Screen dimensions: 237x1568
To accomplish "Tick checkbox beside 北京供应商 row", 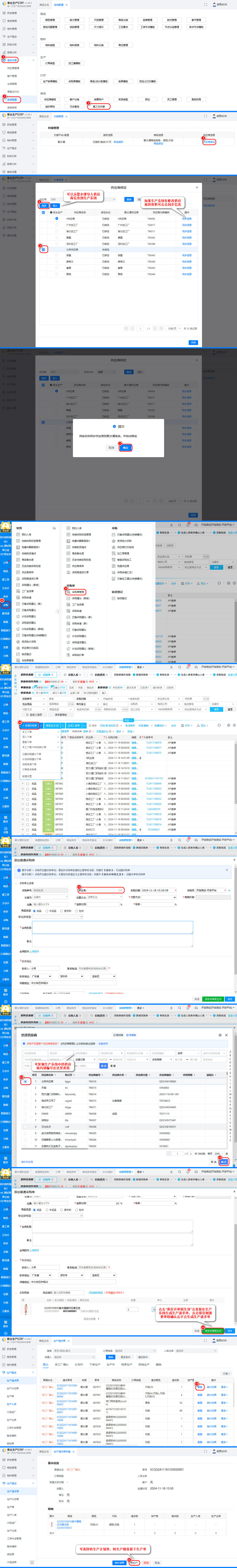I will click(43, 250).
